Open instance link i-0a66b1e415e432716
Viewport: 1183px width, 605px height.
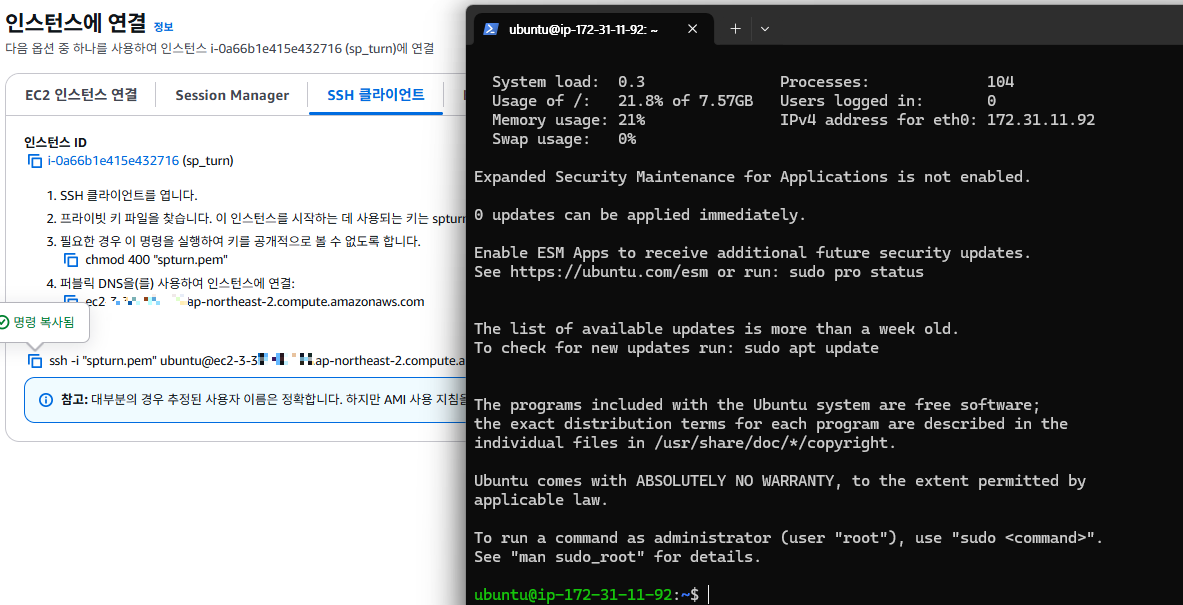[113, 161]
